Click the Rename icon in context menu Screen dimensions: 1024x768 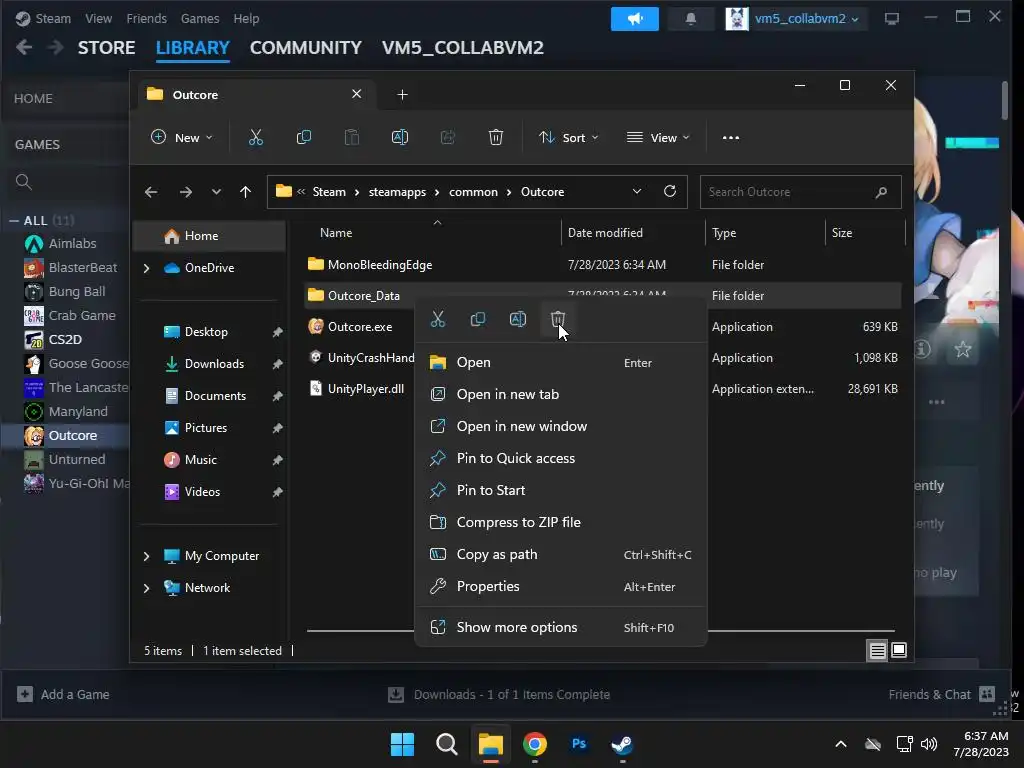(x=517, y=319)
